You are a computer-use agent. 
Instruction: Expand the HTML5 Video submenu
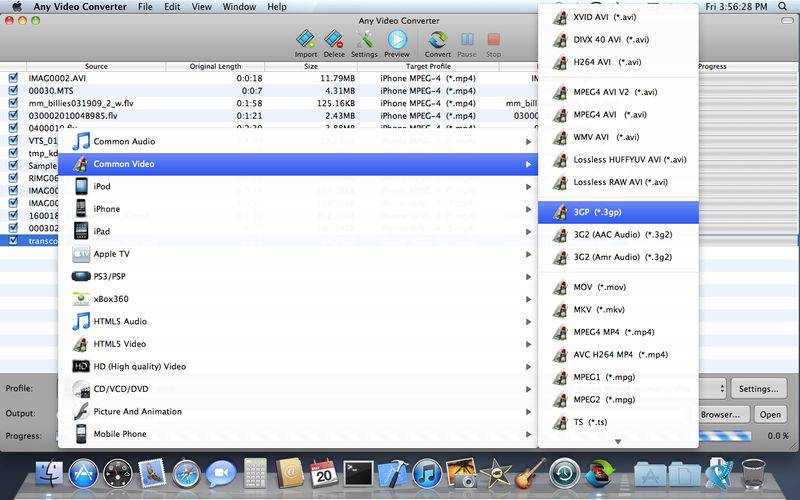(298, 344)
